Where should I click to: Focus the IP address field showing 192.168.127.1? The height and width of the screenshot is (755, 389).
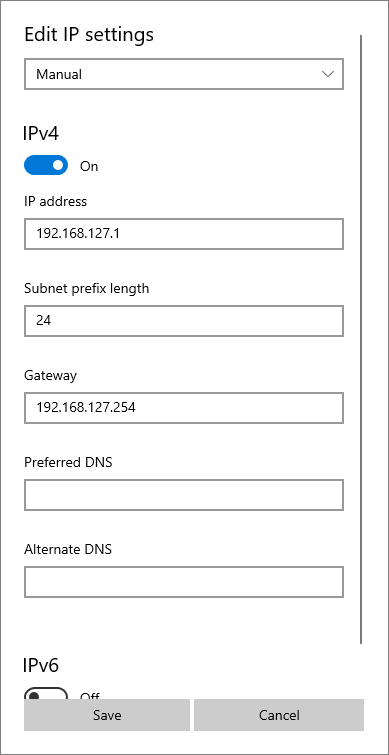click(183, 234)
